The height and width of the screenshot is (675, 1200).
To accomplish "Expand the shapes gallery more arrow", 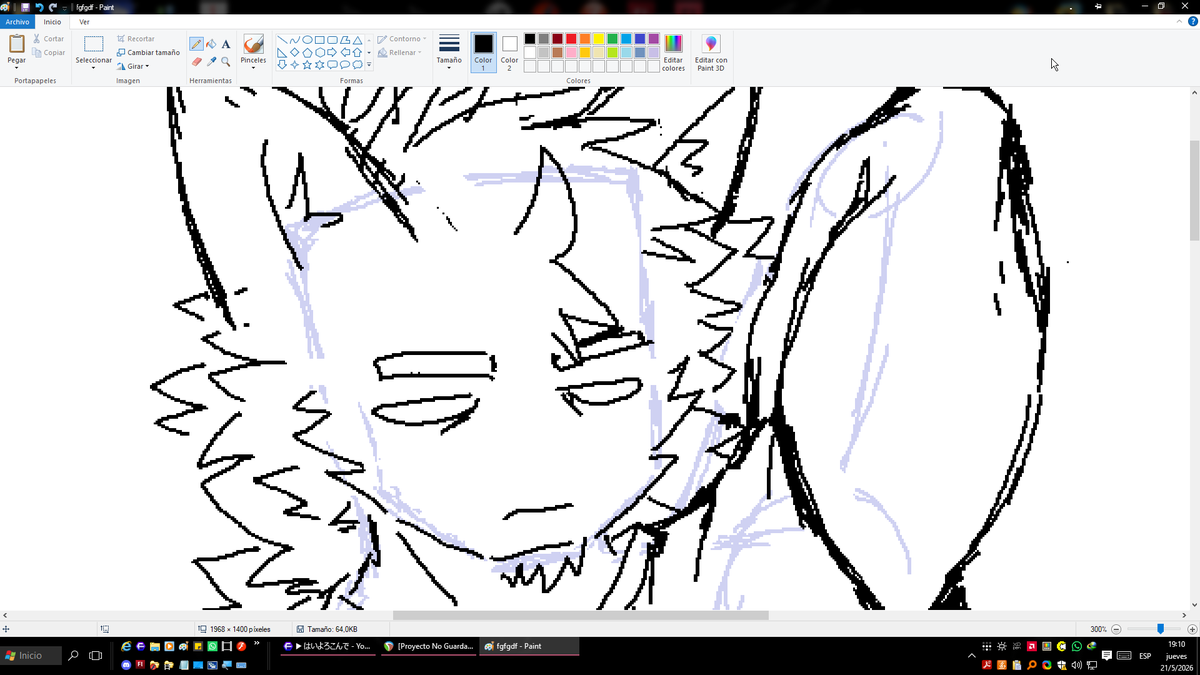I will [x=369, y=65].
